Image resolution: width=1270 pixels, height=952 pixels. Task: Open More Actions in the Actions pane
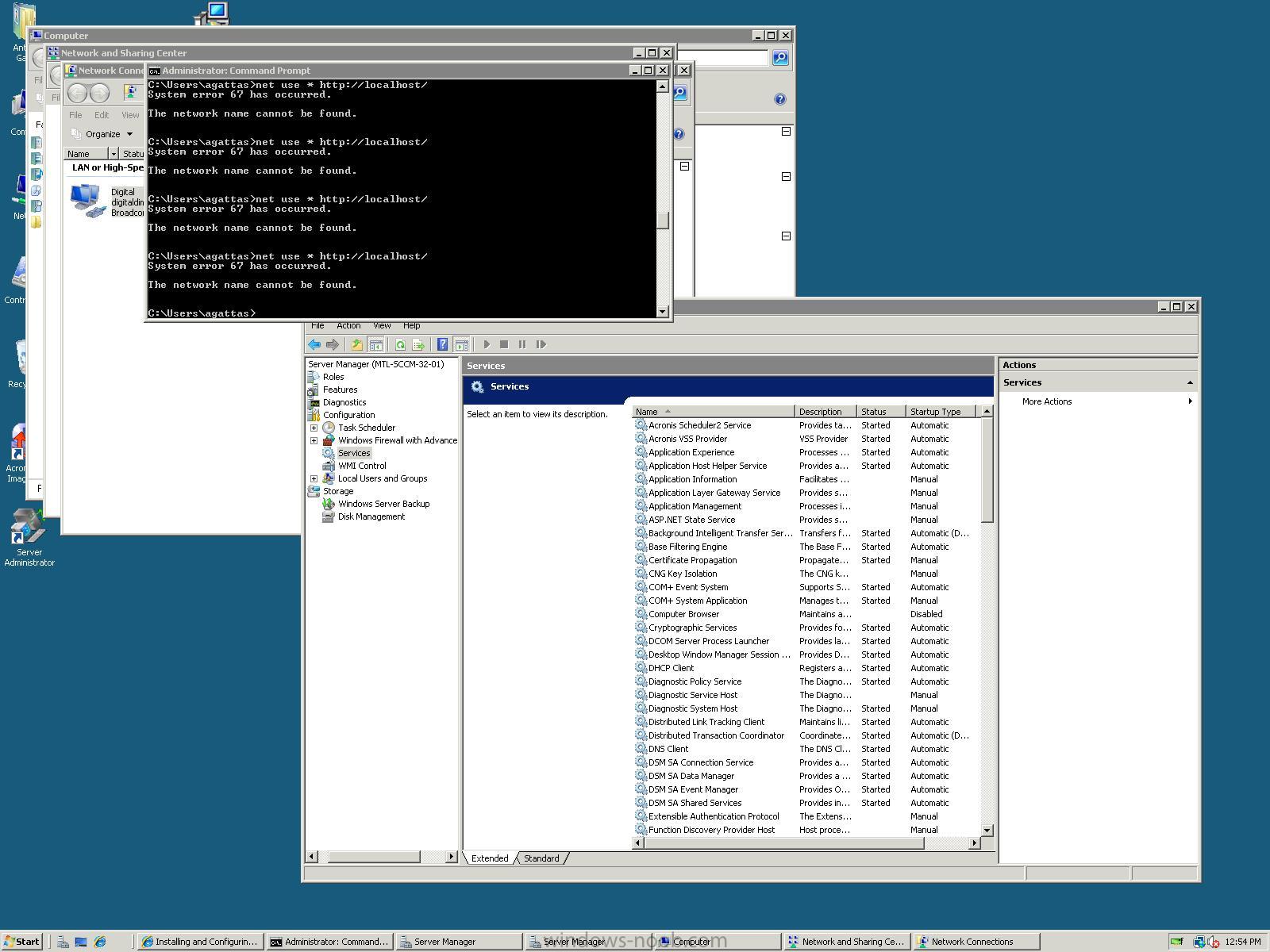pos(1047,401)
